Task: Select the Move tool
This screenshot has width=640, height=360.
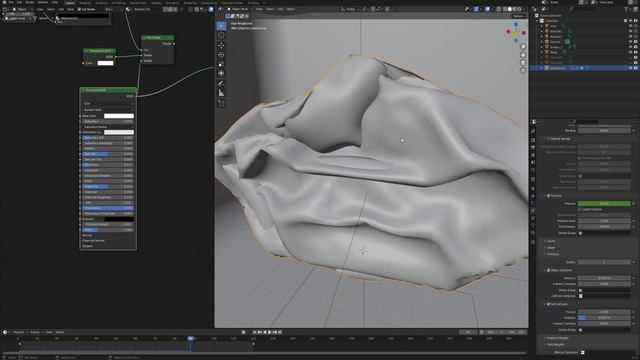Action: (x=221, y=45)
